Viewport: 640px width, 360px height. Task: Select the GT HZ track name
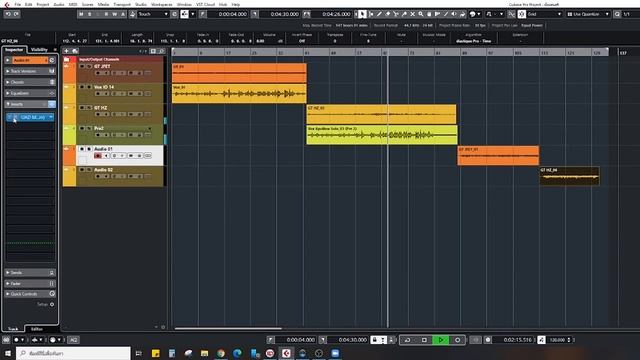pos(100,108)
